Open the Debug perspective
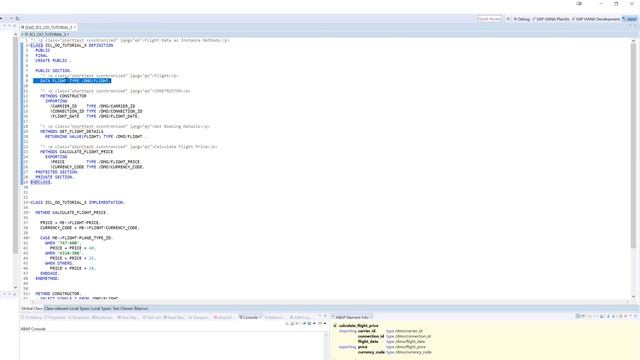Screen dimensions: 640x360 pyautogui.click(x=522, y=19)
